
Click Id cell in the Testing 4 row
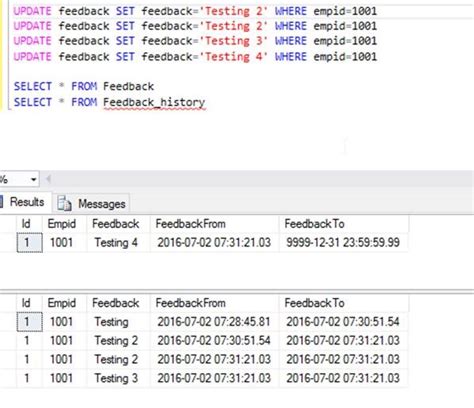[30, 243]
